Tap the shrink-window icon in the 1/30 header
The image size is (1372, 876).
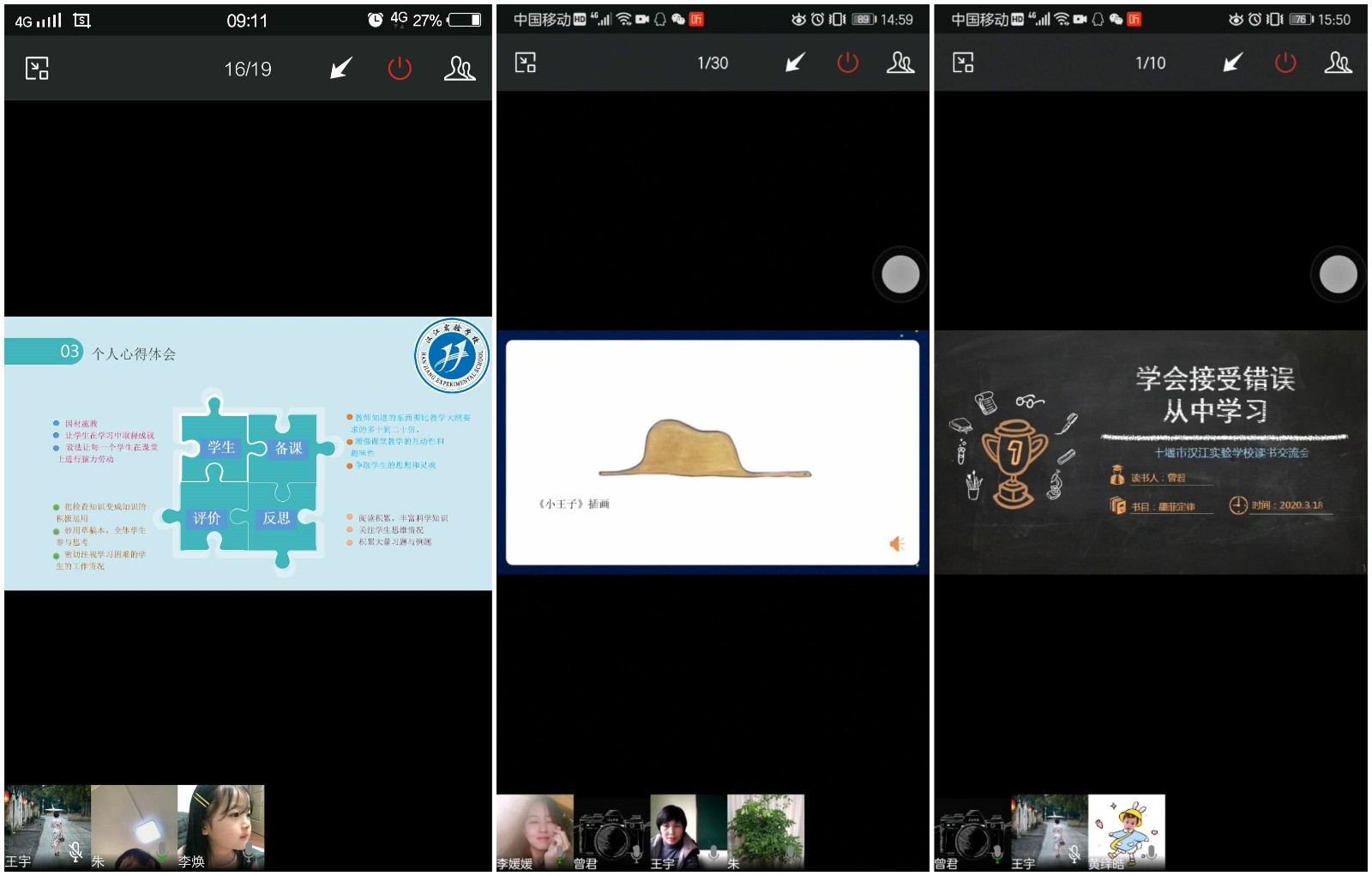pos(525,63)
